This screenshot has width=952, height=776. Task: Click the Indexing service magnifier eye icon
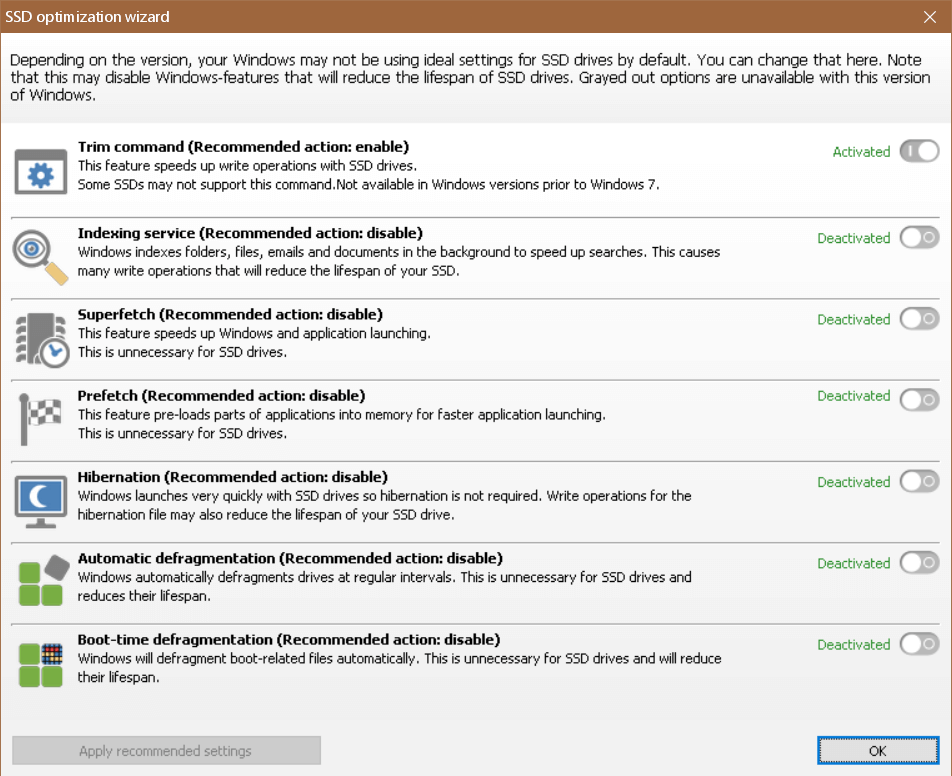40,257
